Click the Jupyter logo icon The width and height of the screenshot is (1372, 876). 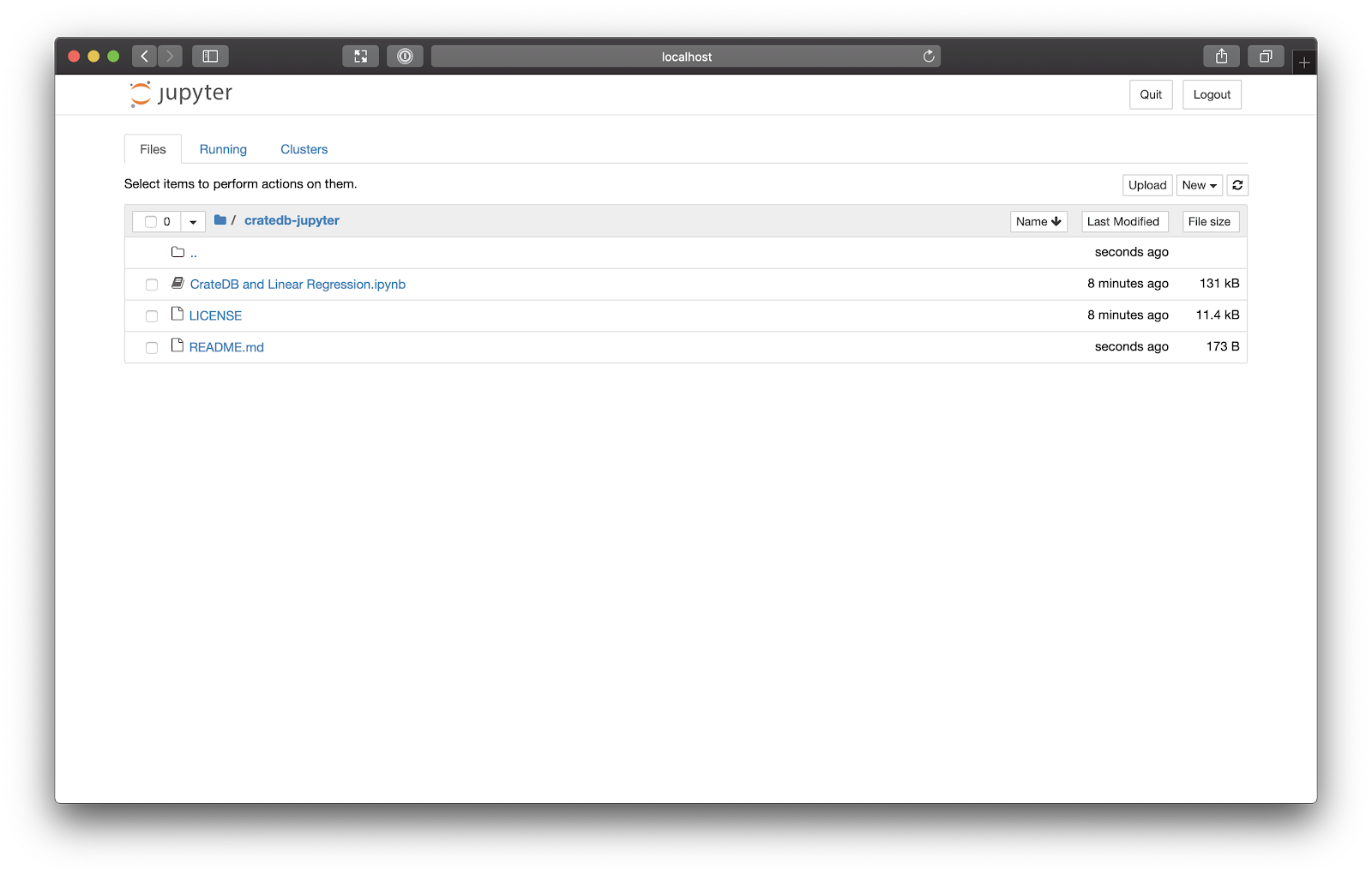(141, 93)
